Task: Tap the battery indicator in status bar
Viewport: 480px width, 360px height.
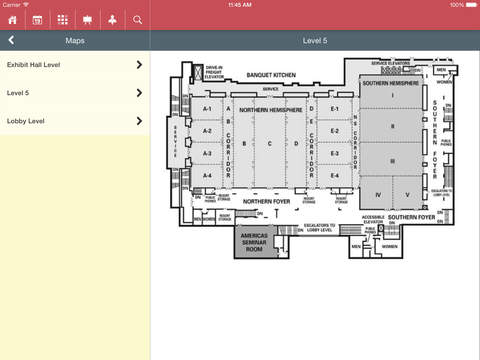Action: (x=471, y=5)
